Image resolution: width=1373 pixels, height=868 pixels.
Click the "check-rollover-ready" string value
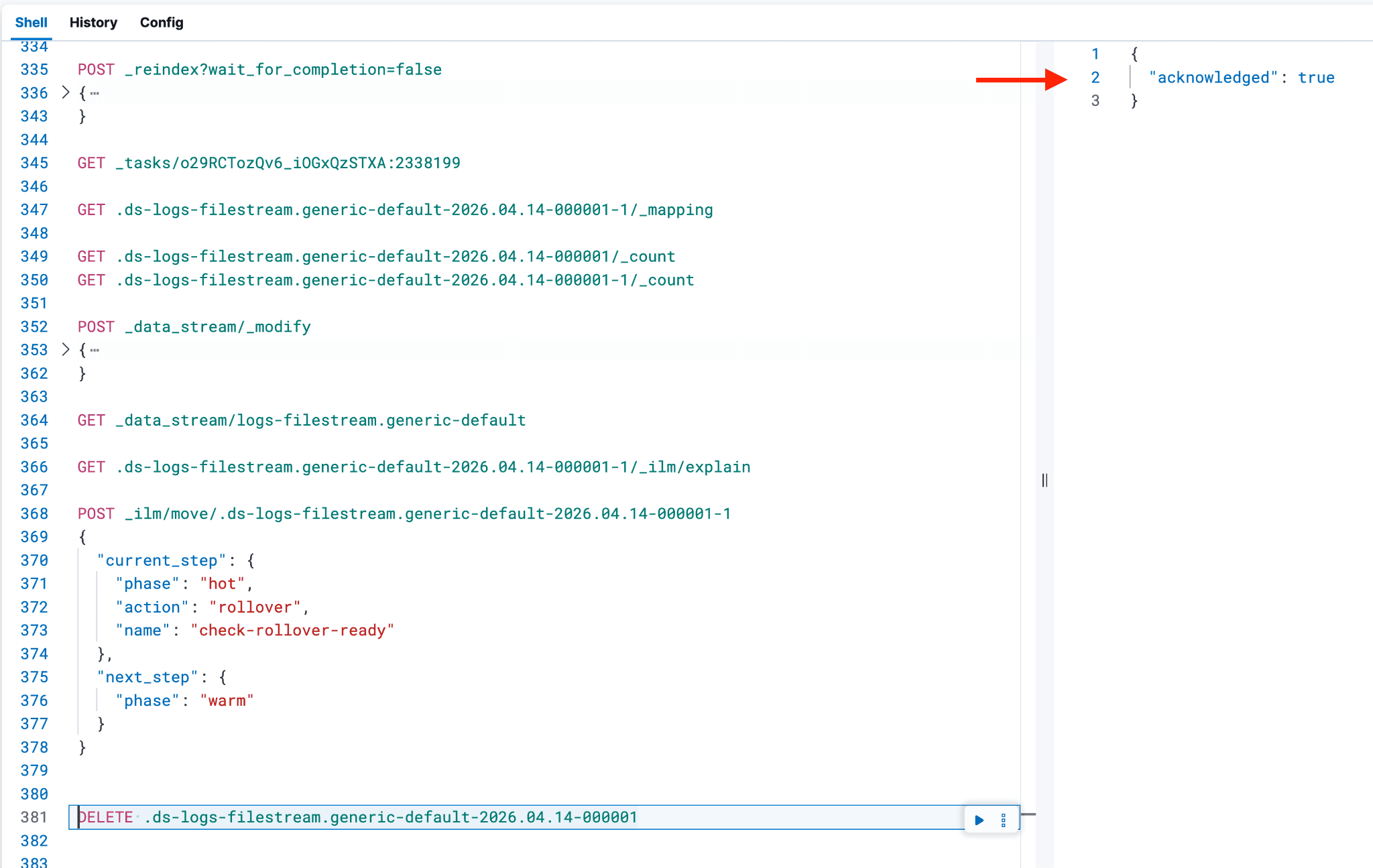tap(292, 630)
